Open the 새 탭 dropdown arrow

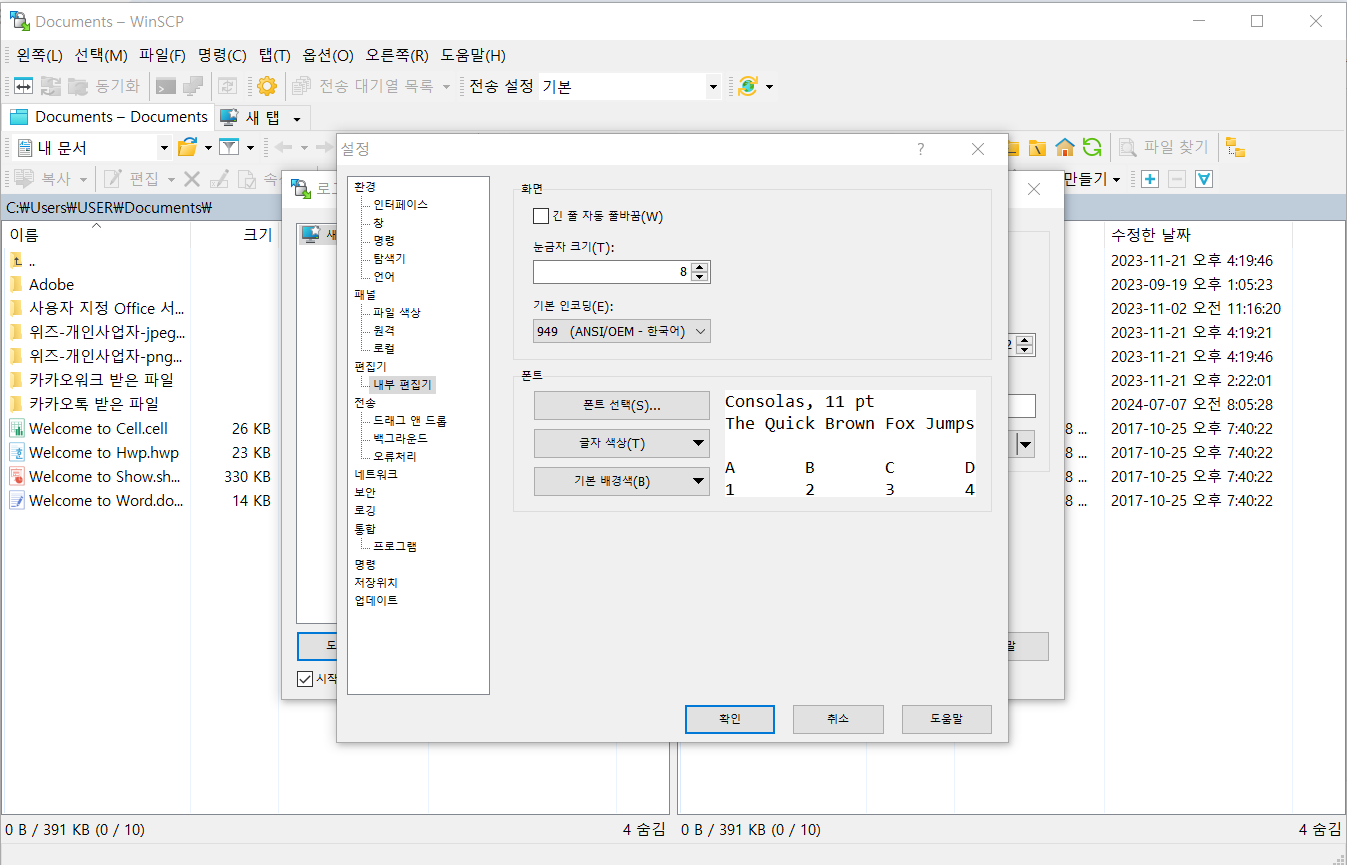(296, 119)
